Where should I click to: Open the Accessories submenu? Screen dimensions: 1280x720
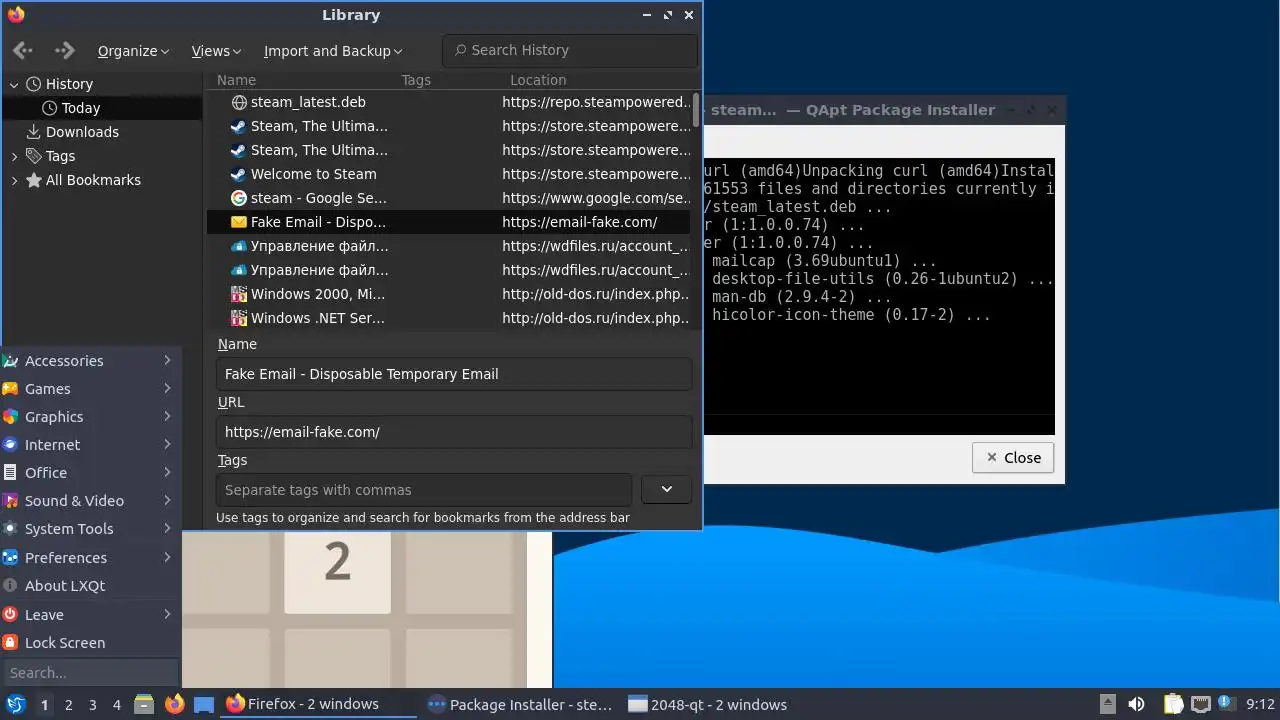point(90,361)
